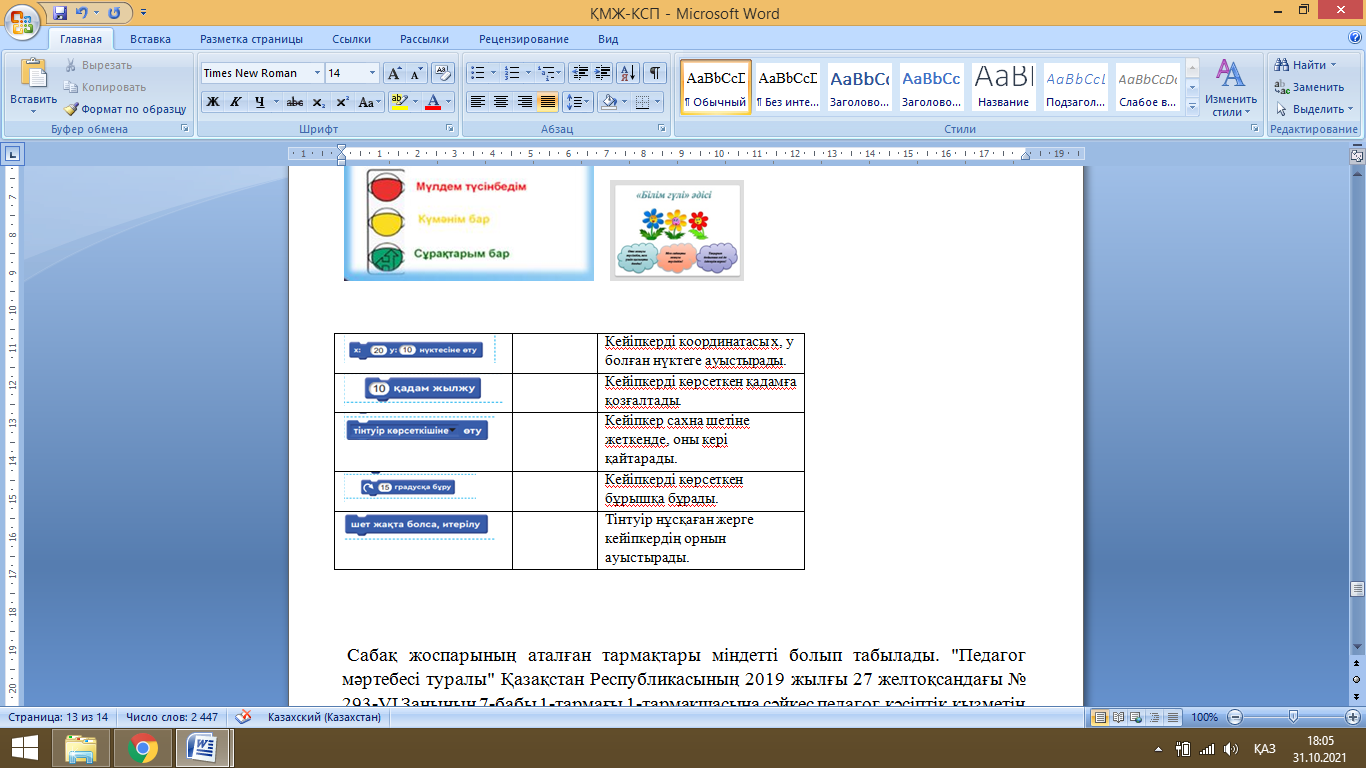The height and width of the screenshot is (768, 1366).
Task: Switch to the Рецензирование tab
Action: coord(523,39)
